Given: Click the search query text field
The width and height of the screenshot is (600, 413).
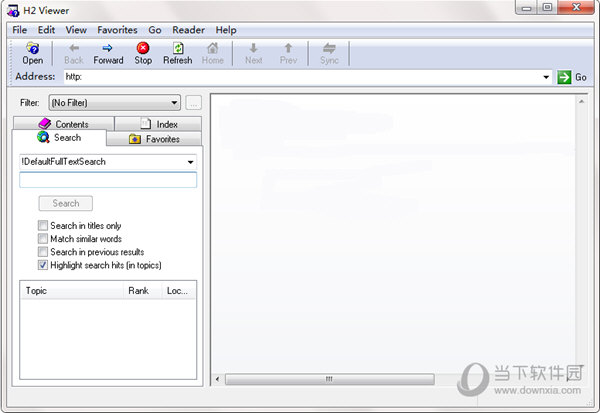Looking at the screenshot, I should (108, 180).
